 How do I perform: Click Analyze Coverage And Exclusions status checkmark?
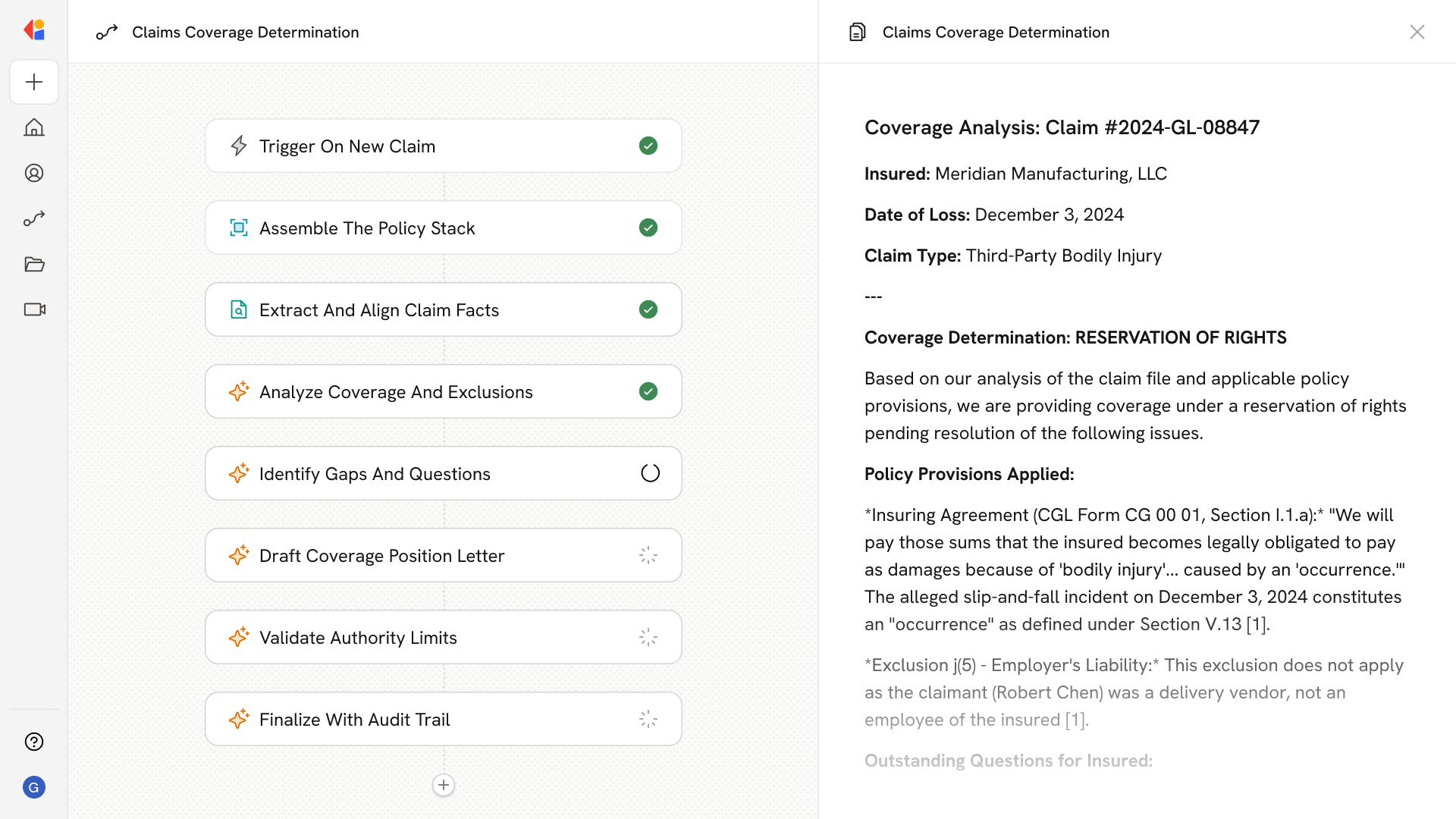click(648, 391)
